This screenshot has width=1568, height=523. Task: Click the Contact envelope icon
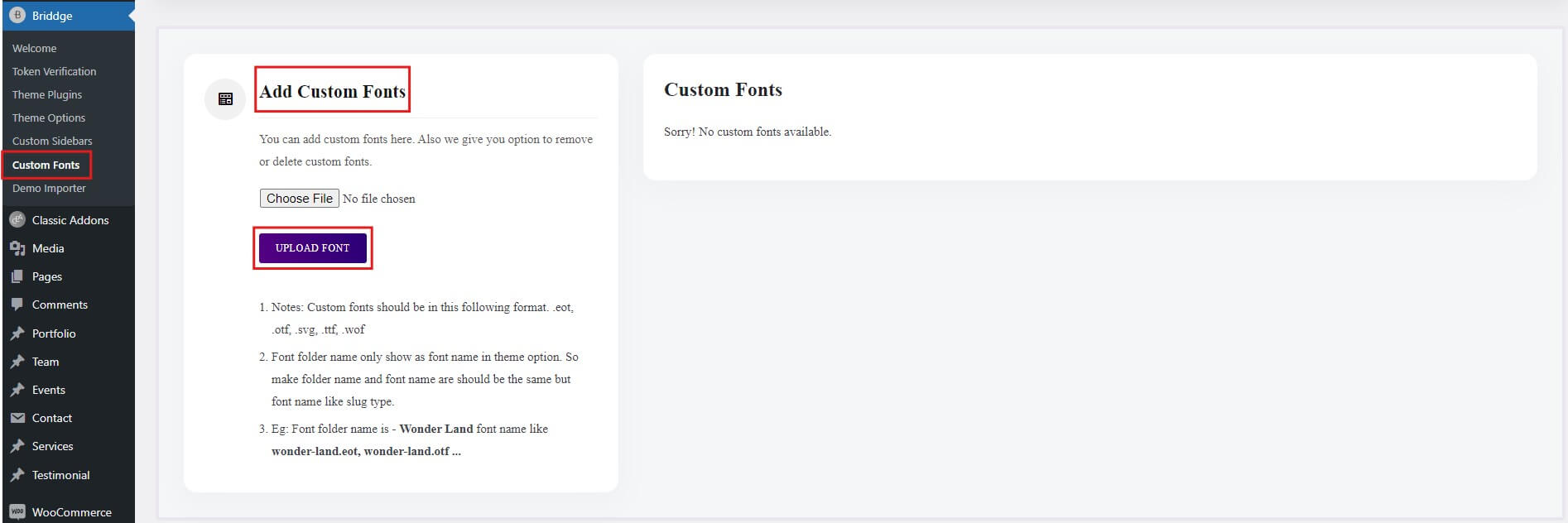(17, 418)
